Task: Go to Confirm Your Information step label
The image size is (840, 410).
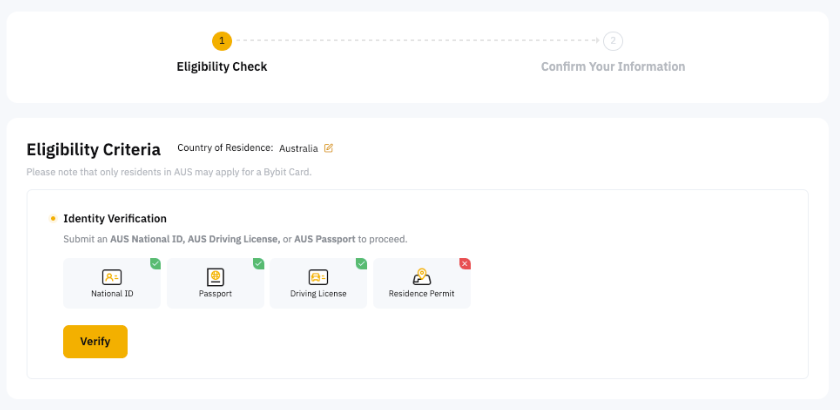Action: click(x=613, y=67)
